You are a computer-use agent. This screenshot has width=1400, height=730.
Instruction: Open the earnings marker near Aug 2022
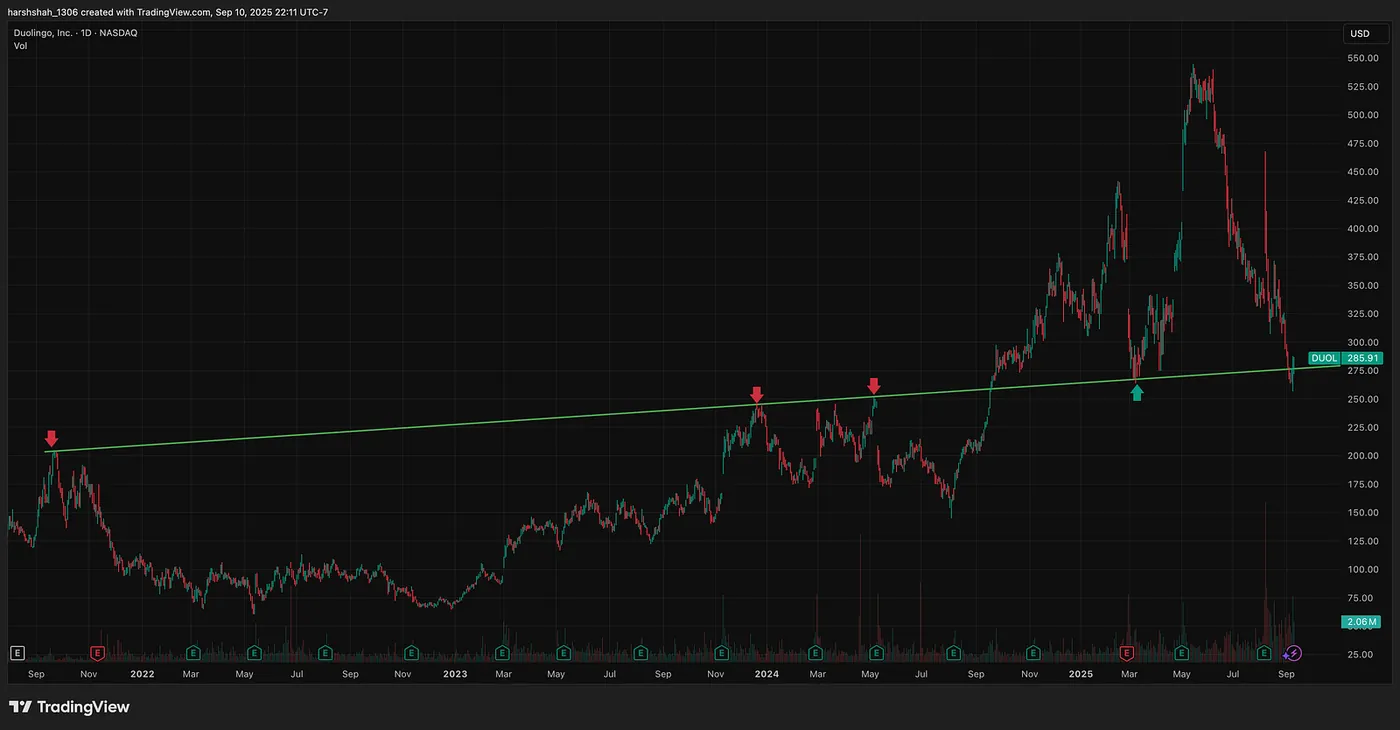tap(324, 653)
